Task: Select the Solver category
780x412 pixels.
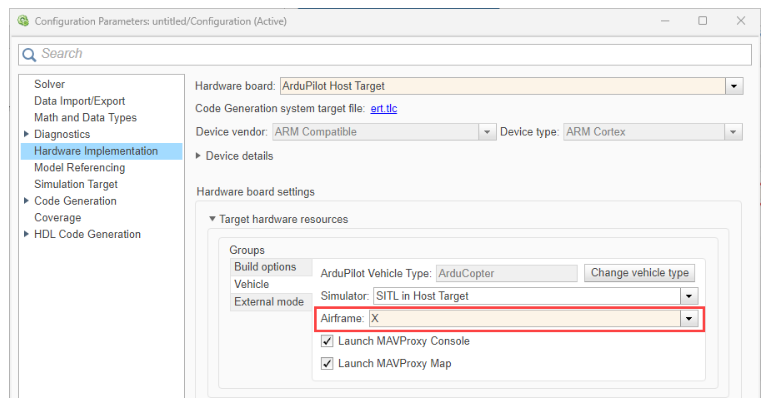Action: pos(49,85)
